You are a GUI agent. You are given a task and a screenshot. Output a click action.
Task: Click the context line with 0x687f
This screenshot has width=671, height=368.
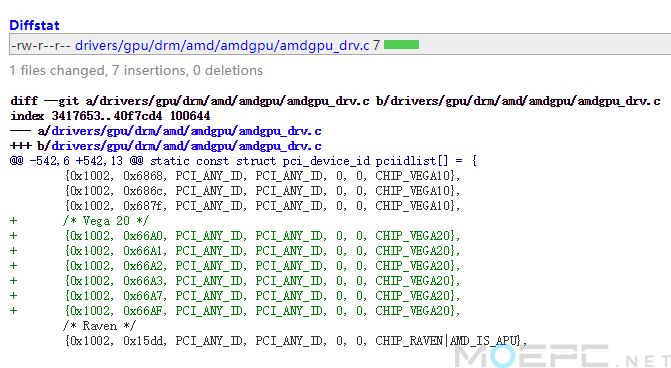click(262, 206)
